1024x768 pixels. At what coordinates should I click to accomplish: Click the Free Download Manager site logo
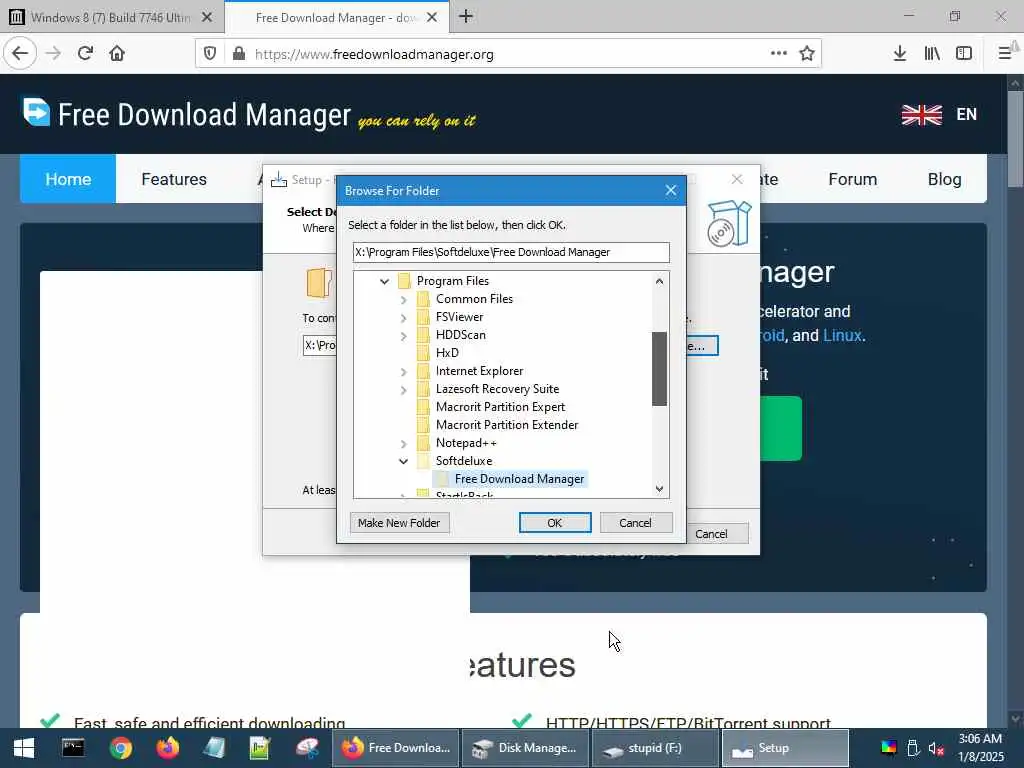click(187, 114)
